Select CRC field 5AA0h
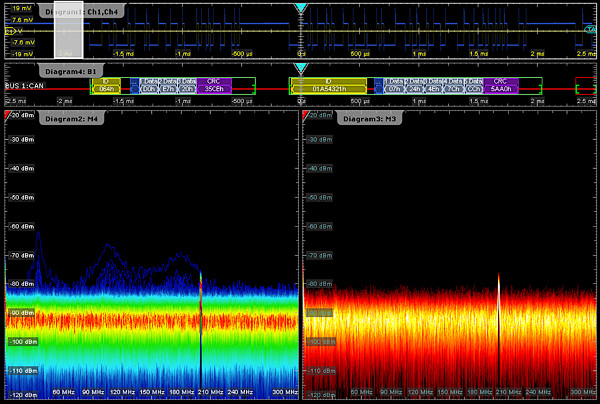This screenshot has height=404, width=600. pyautogui.click(x=501, y=86)
